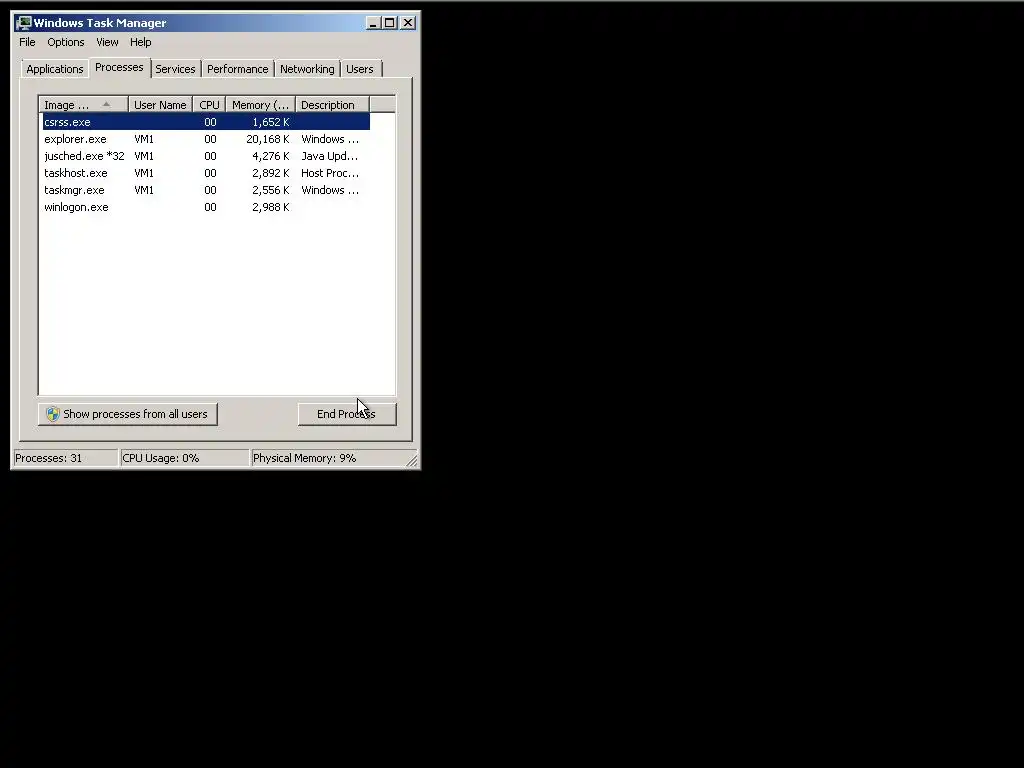This screenshot has width=1024, height=768.
Task: Click the Processes: 31 status entry
Action: (x=65, y=458)
